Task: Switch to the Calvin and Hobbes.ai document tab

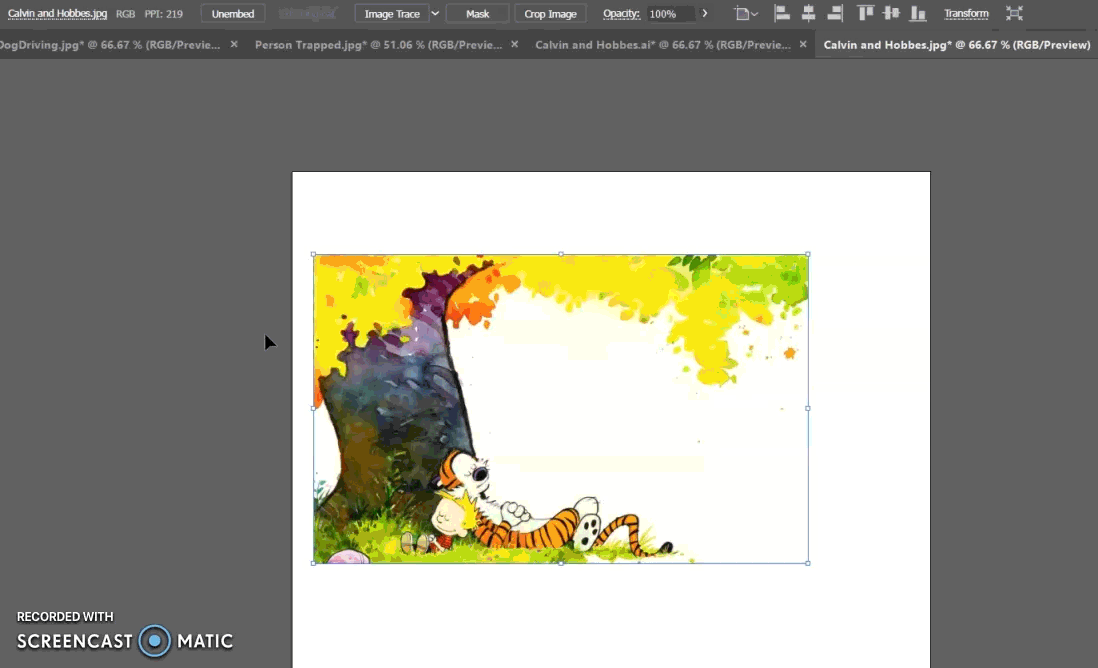Action: click(662, 45)
